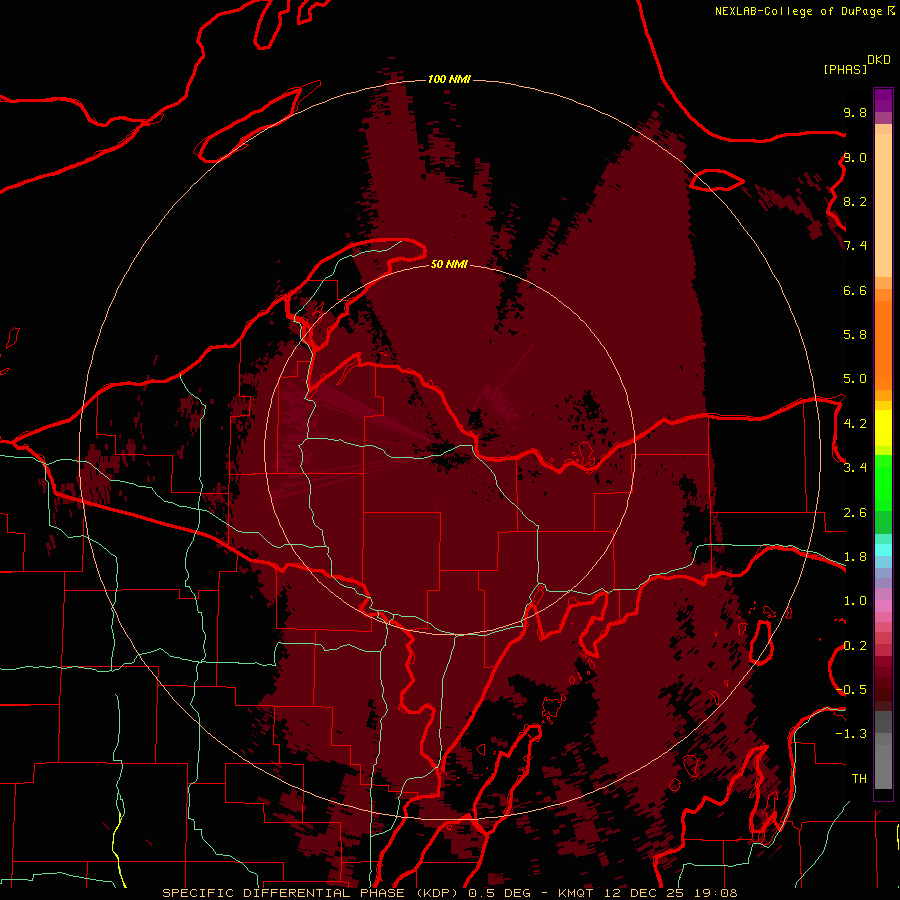Select the cyan segment of the color bar

883,550
